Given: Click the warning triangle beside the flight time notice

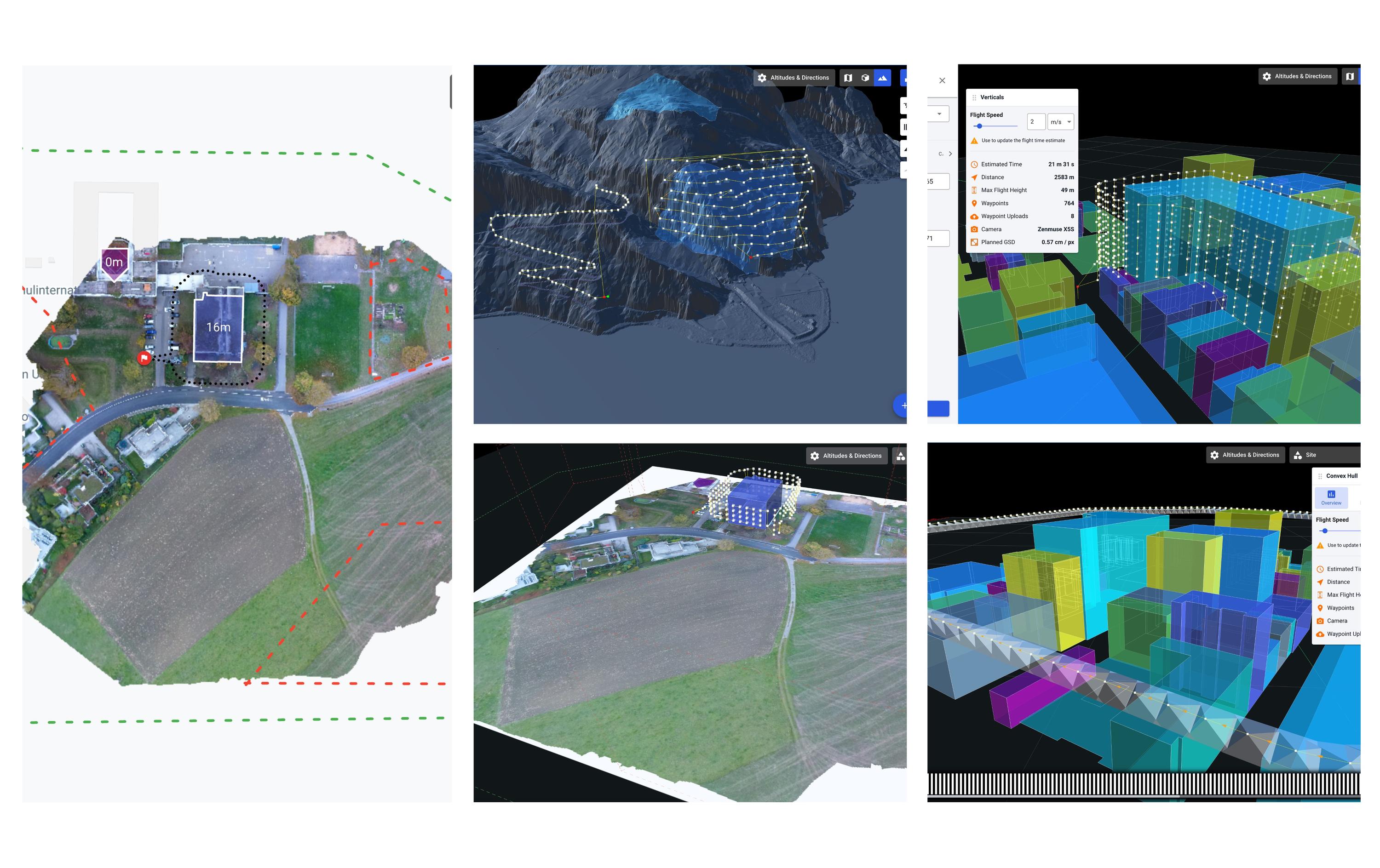Looking at the screenshot, I should tap(974, 141).
